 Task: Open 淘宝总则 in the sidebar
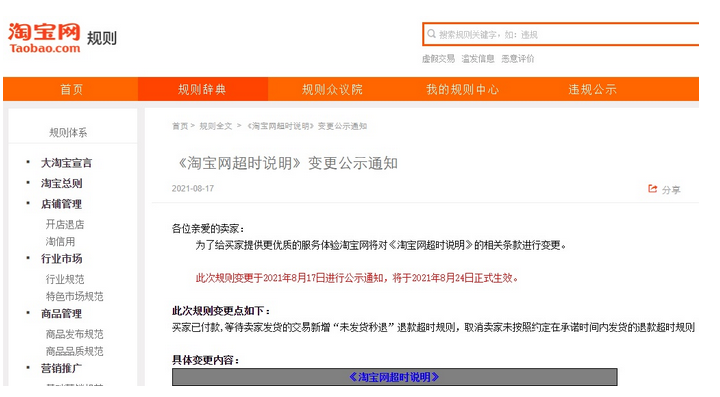[x=62, y=184]
